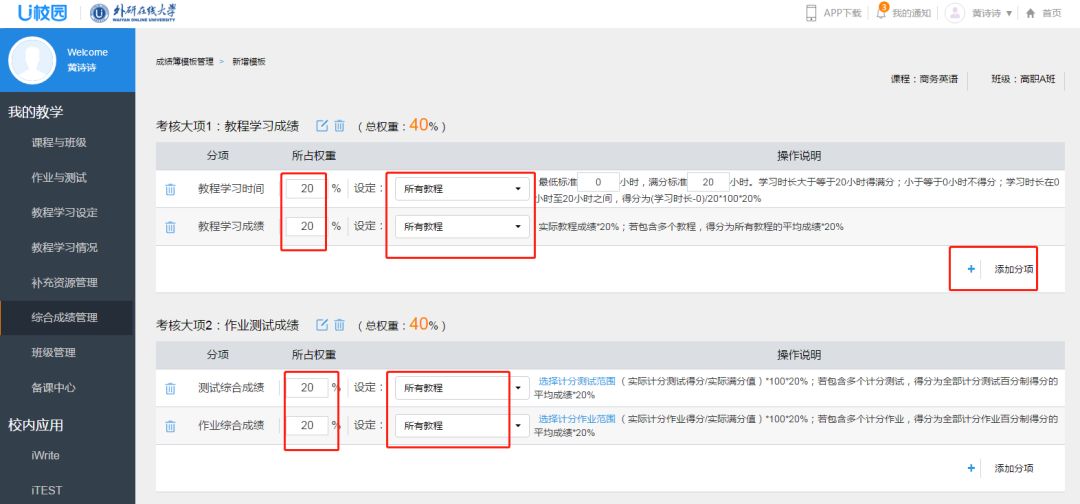The width and height of the screenshot is (1080, 504).
Task: Click 班级：高职A班 label
Action: pos(1023,79)
